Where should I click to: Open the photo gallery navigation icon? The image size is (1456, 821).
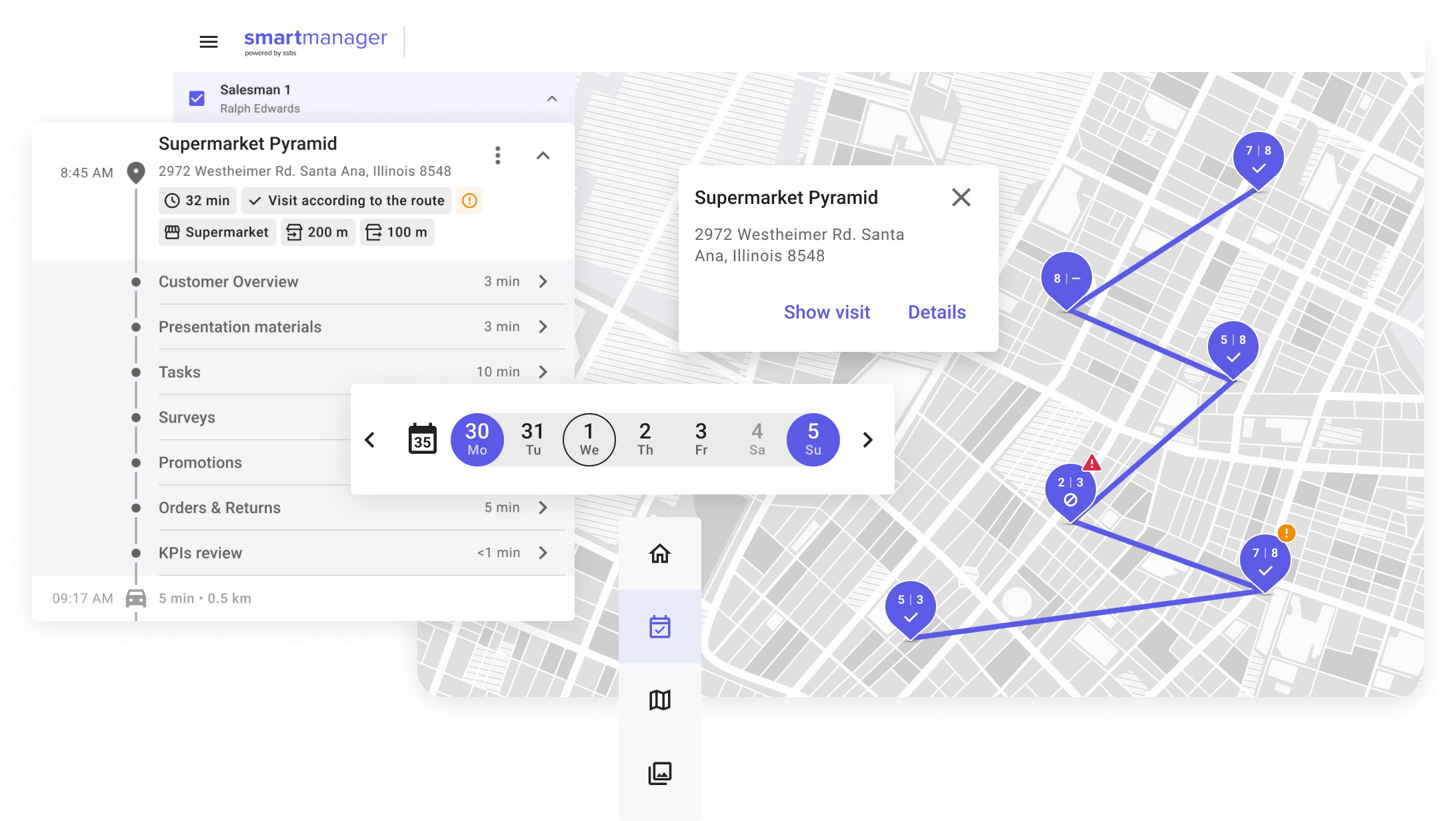(x=659, y=773)
